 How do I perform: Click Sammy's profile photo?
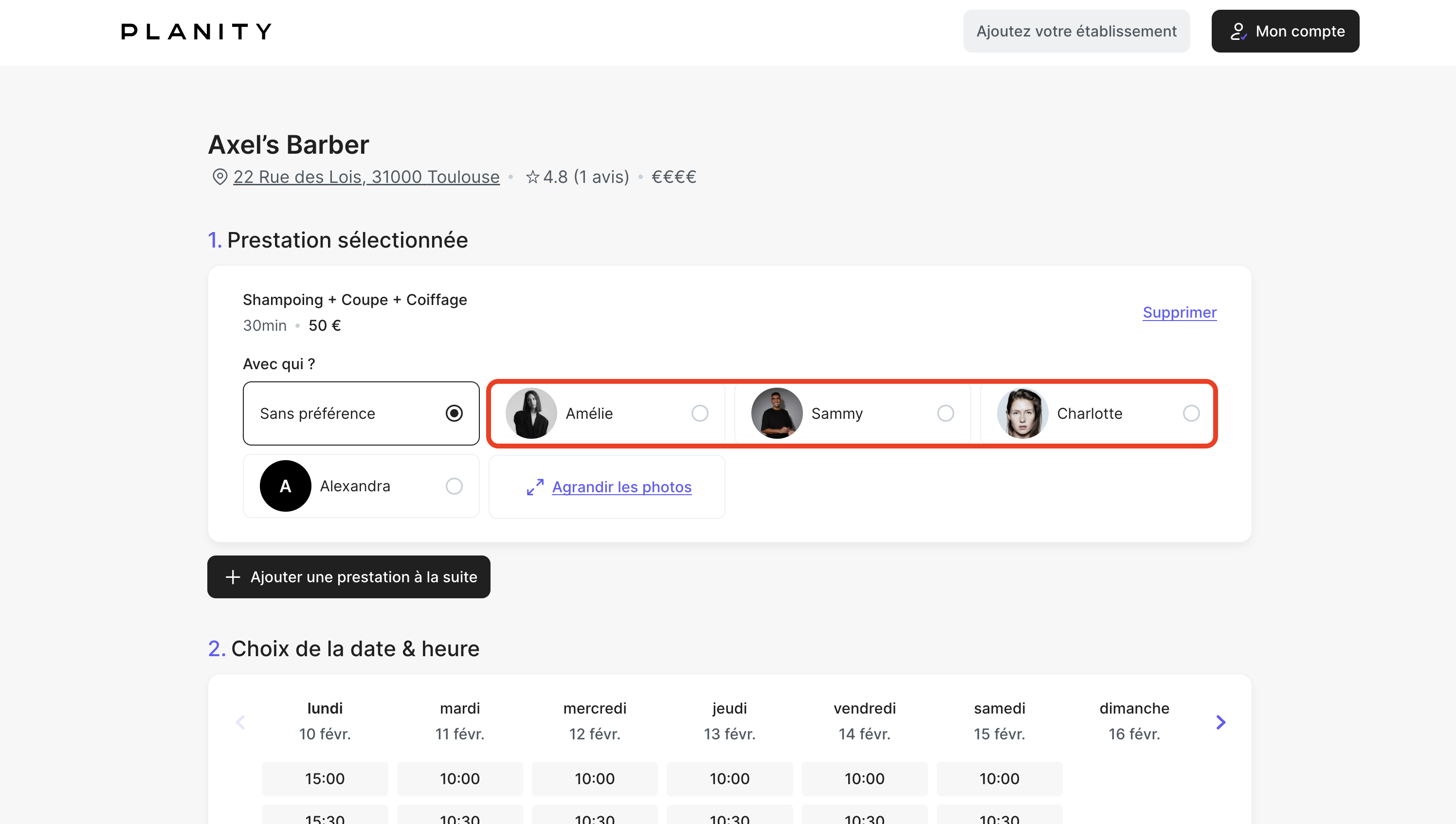pos(776,413)
